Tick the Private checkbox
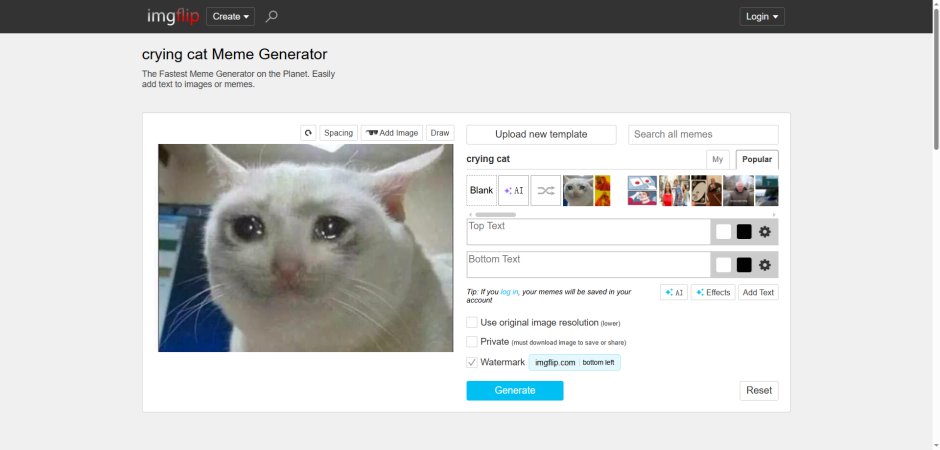Viewport: 940px width, 450px height. pyautogui.click(x=472, y=342)
